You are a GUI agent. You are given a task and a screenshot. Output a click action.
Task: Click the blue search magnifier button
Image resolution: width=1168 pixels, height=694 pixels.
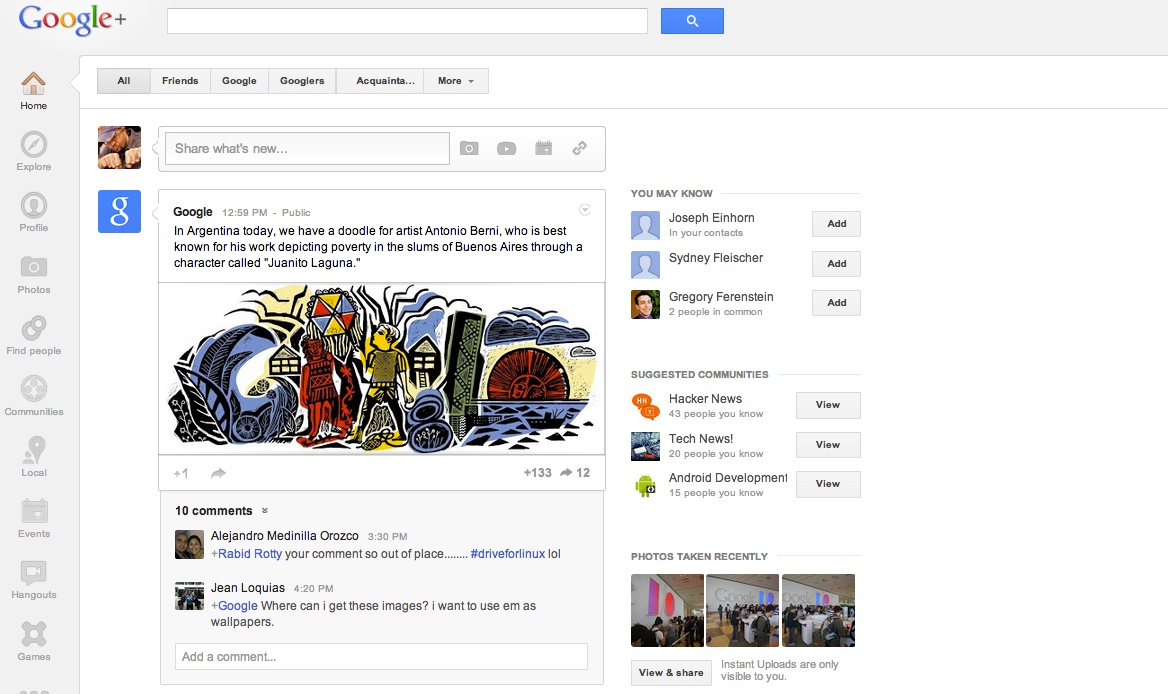click(x=692, y=21)
